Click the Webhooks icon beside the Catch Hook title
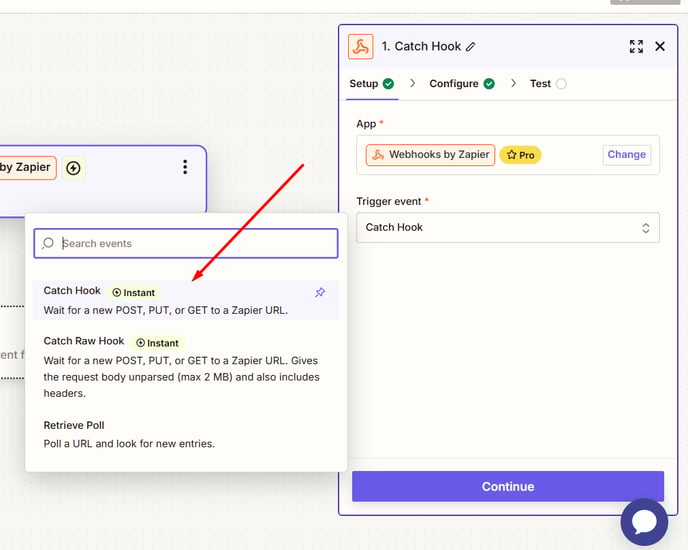The image size is (688, 550). pyautogui.click(x=360, y=47)
